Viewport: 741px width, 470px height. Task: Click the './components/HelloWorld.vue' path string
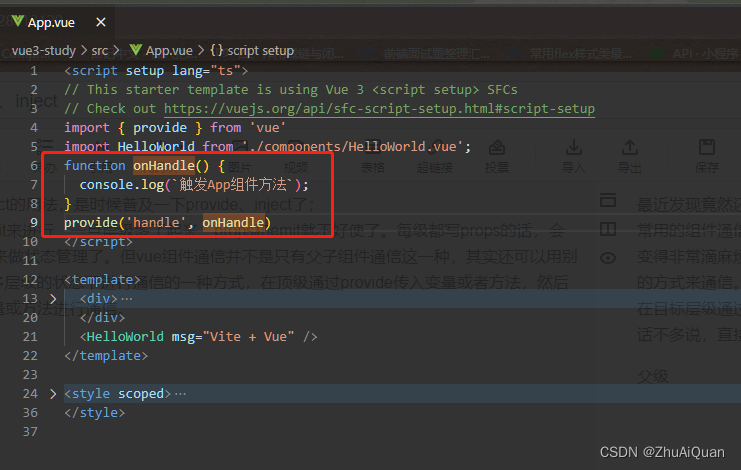pyautogui.click(x=353, y=146)
